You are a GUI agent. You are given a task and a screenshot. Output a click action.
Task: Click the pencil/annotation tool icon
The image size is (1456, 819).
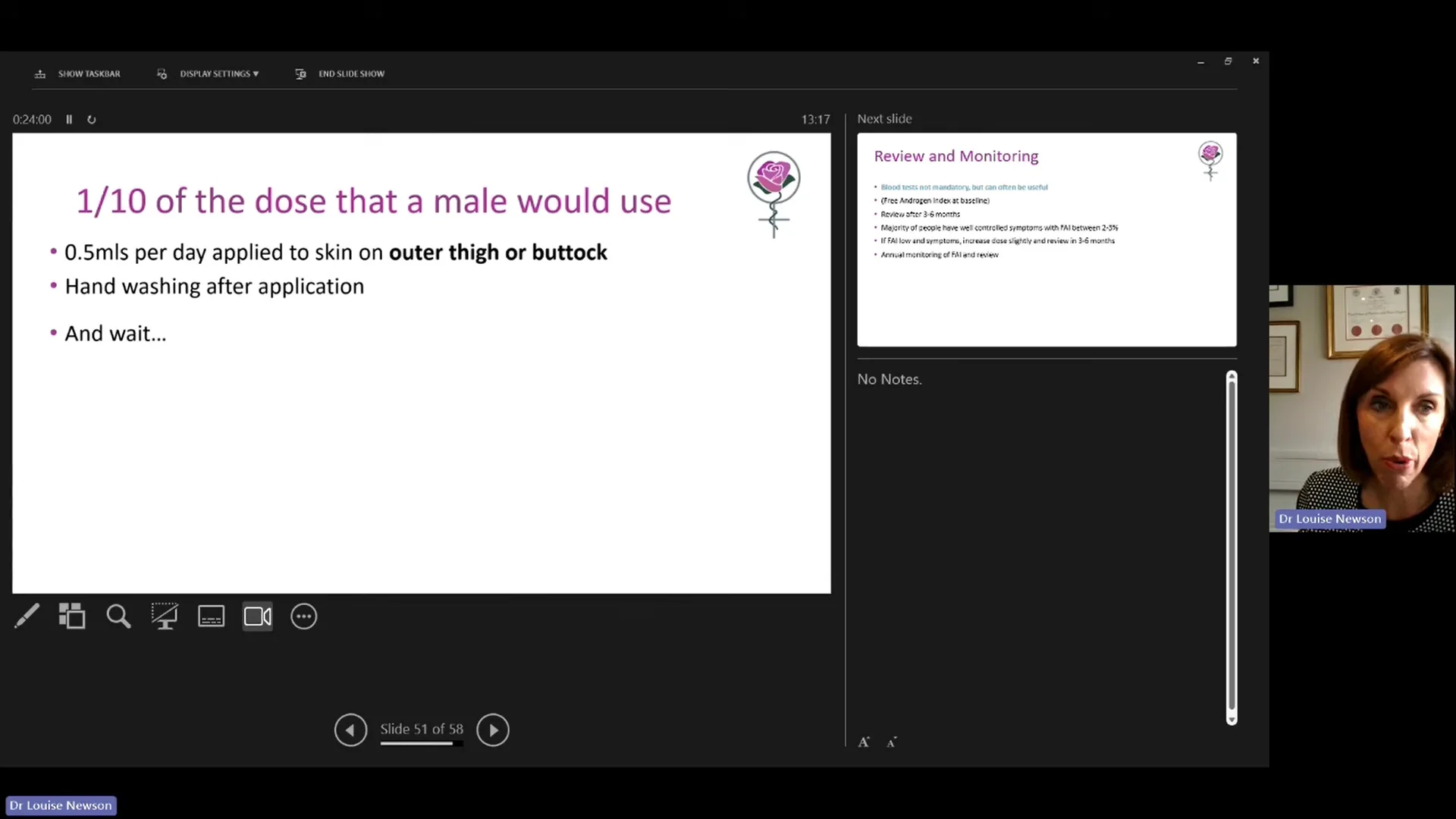(x=24, y=617)
